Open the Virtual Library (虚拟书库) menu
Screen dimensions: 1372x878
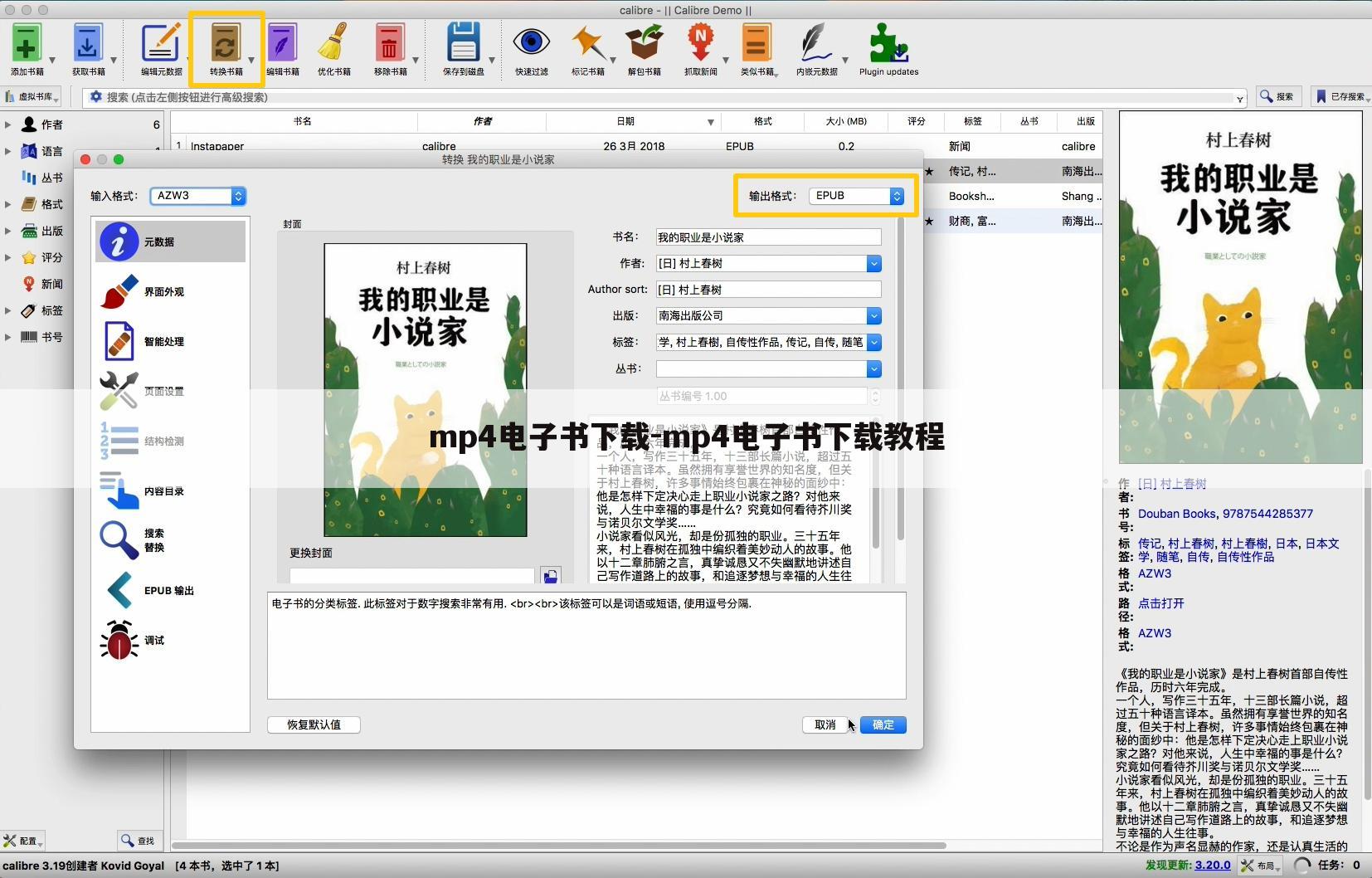point(33,97)
